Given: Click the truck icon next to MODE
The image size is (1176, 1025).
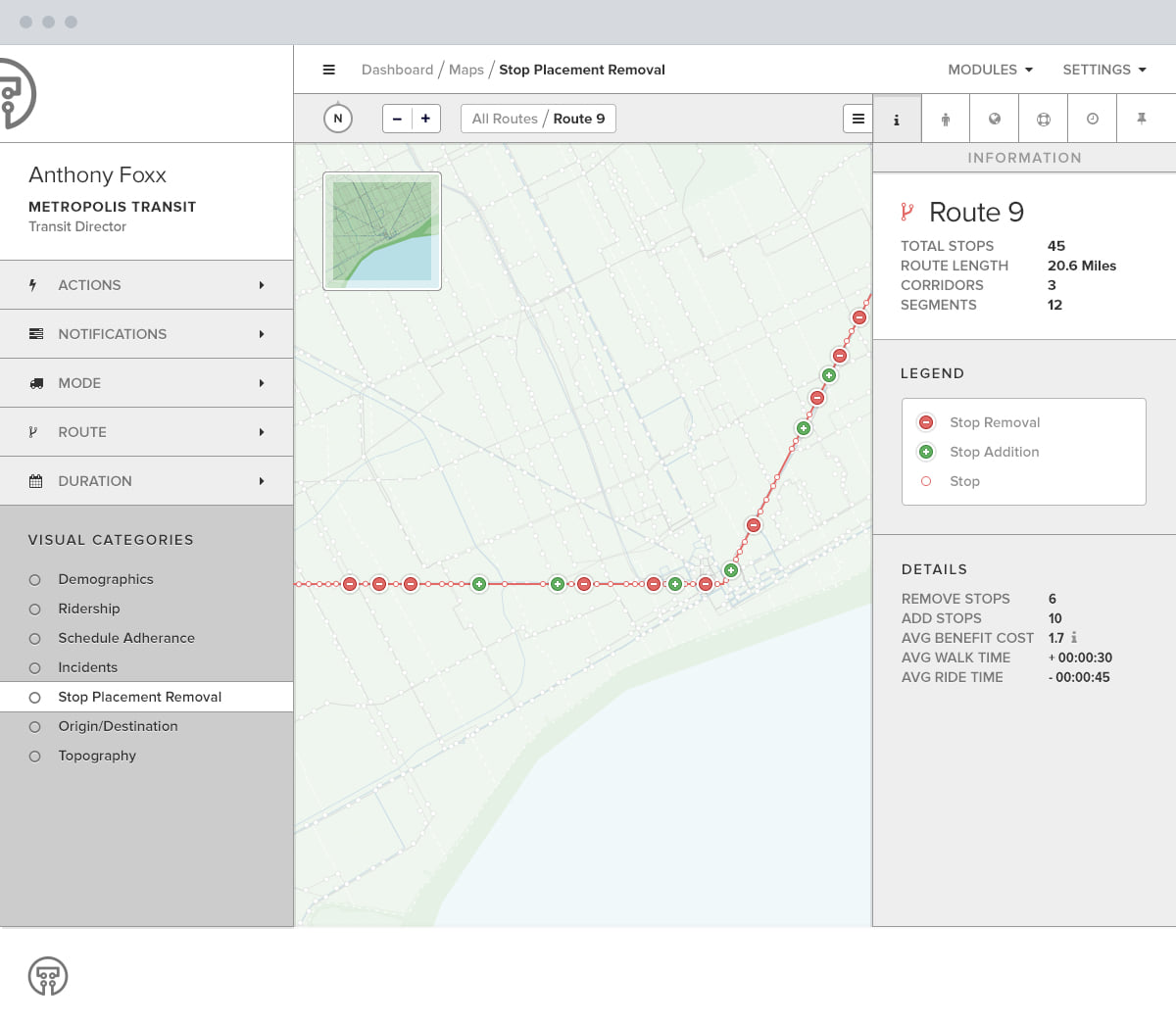Looking at the screenshot, I should [x=36, y=383].
